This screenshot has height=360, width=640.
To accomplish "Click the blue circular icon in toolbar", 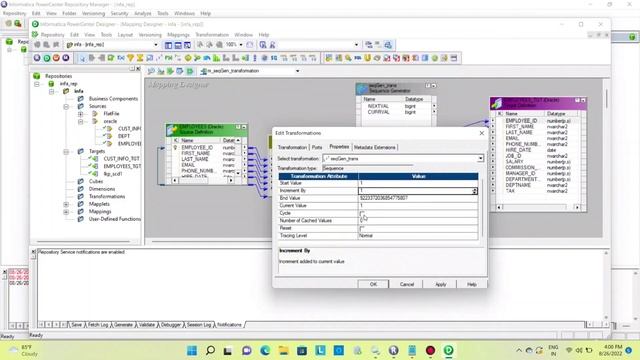I will (x=37, y=58).
